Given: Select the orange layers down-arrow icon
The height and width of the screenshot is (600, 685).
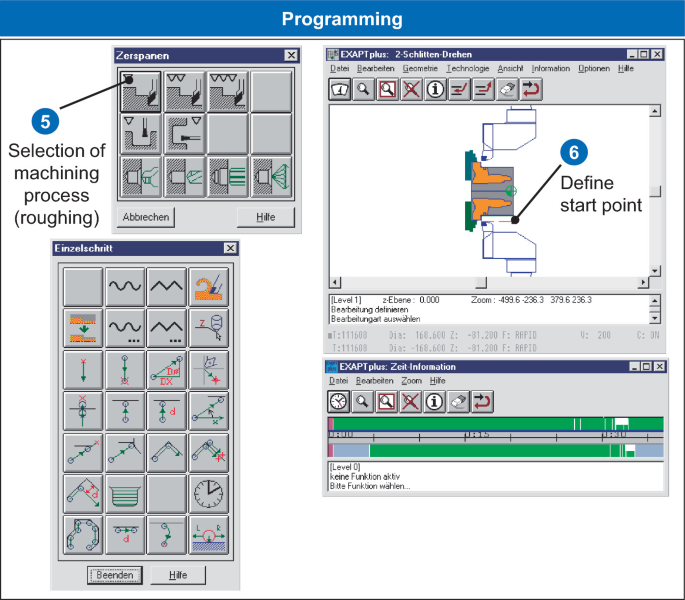Looking at the screenshot, I should [x=83, y=328].
